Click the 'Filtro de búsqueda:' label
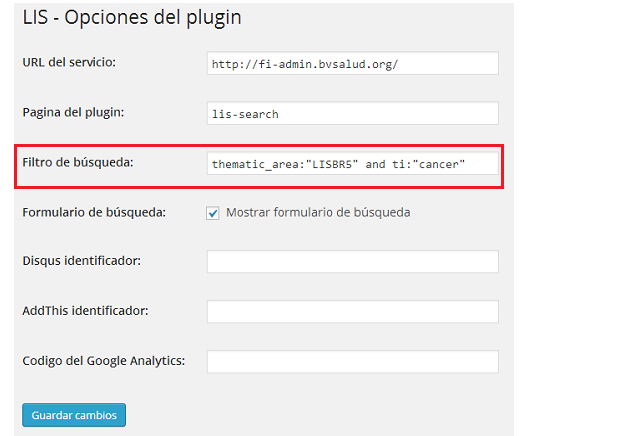This screenshot has height=436, width=624. (x=78, y=162)
